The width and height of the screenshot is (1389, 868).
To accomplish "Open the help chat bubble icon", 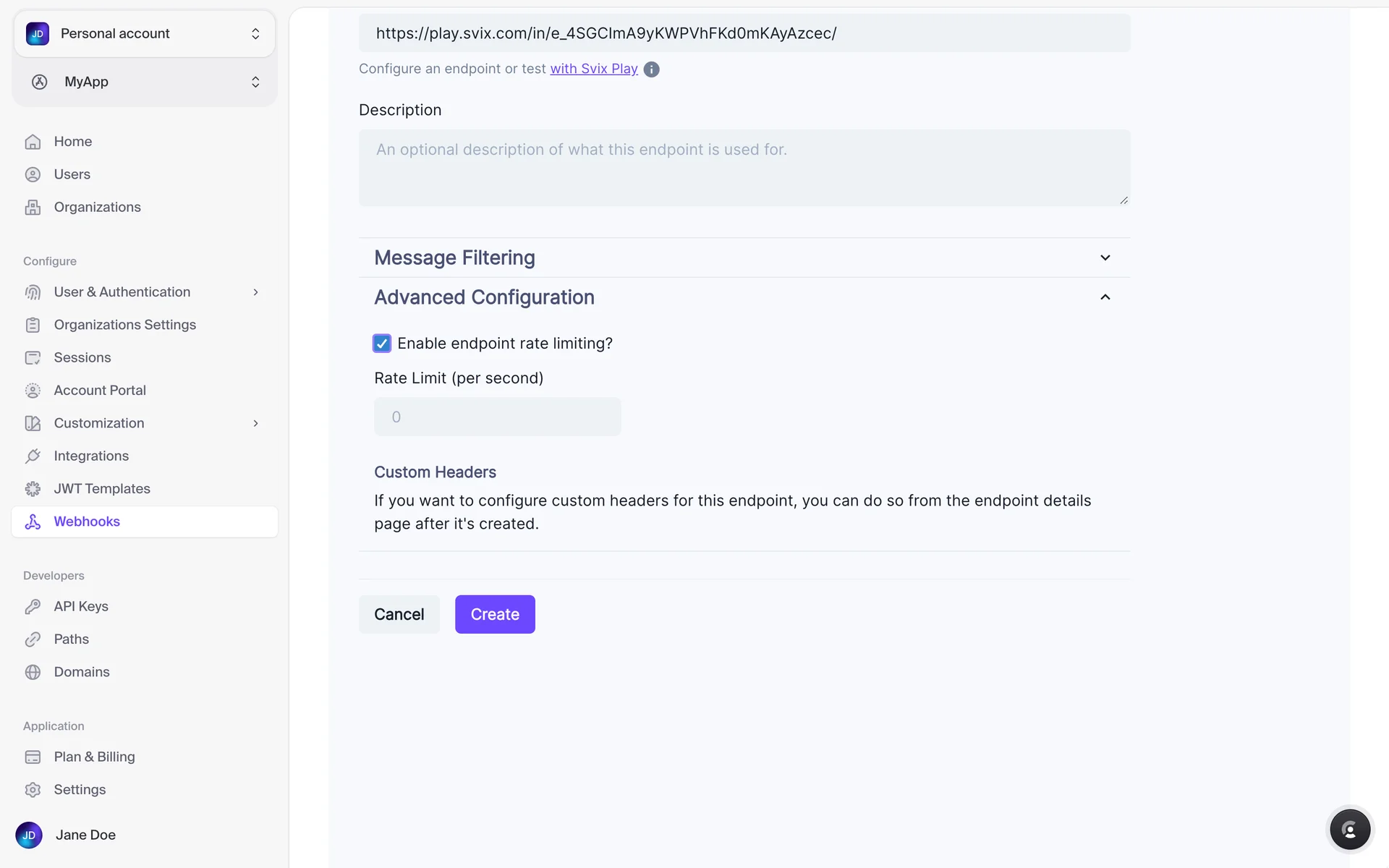I will click(x=1349, y=830).
